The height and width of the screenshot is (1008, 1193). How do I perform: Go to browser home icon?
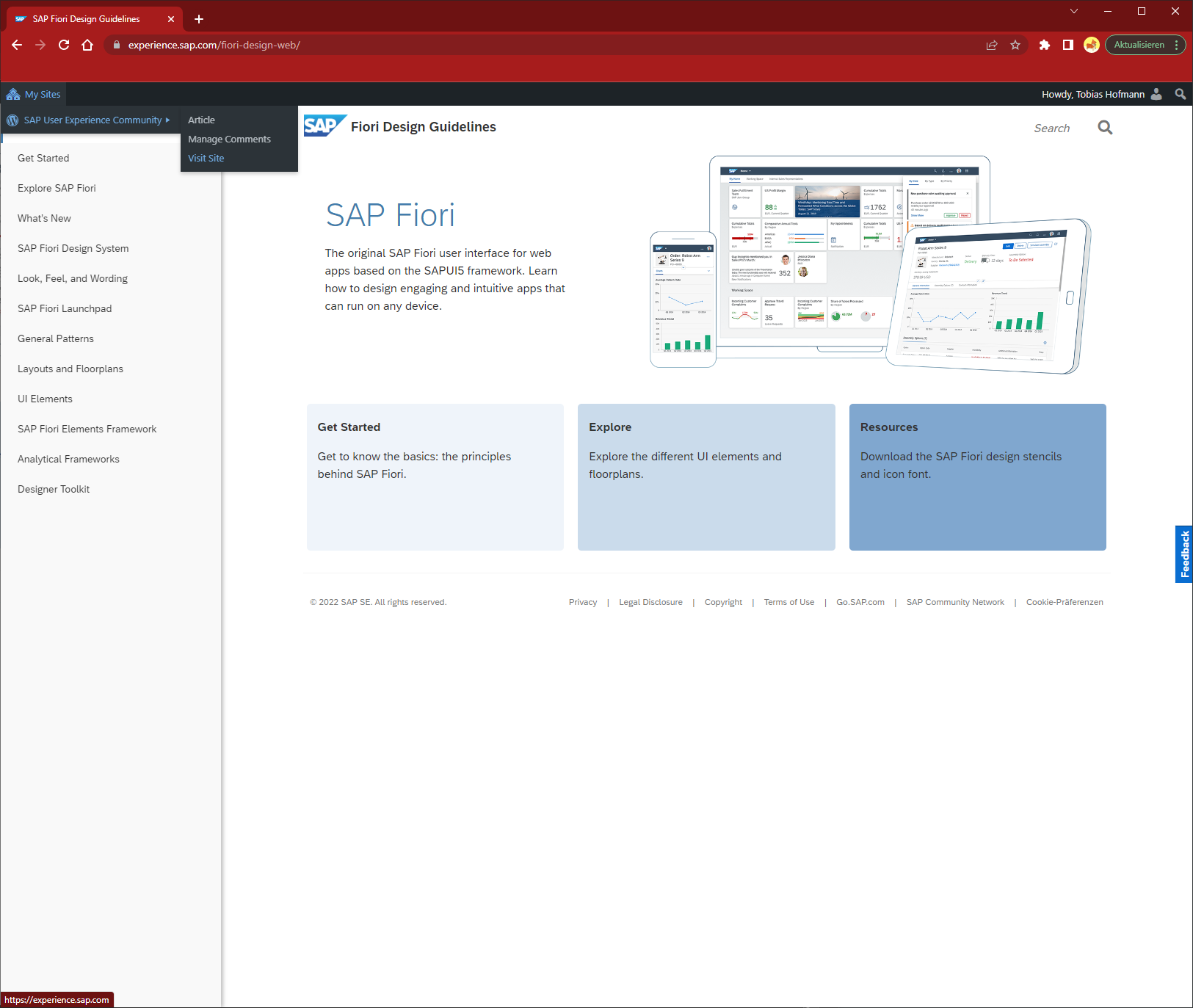pos(87,45)
